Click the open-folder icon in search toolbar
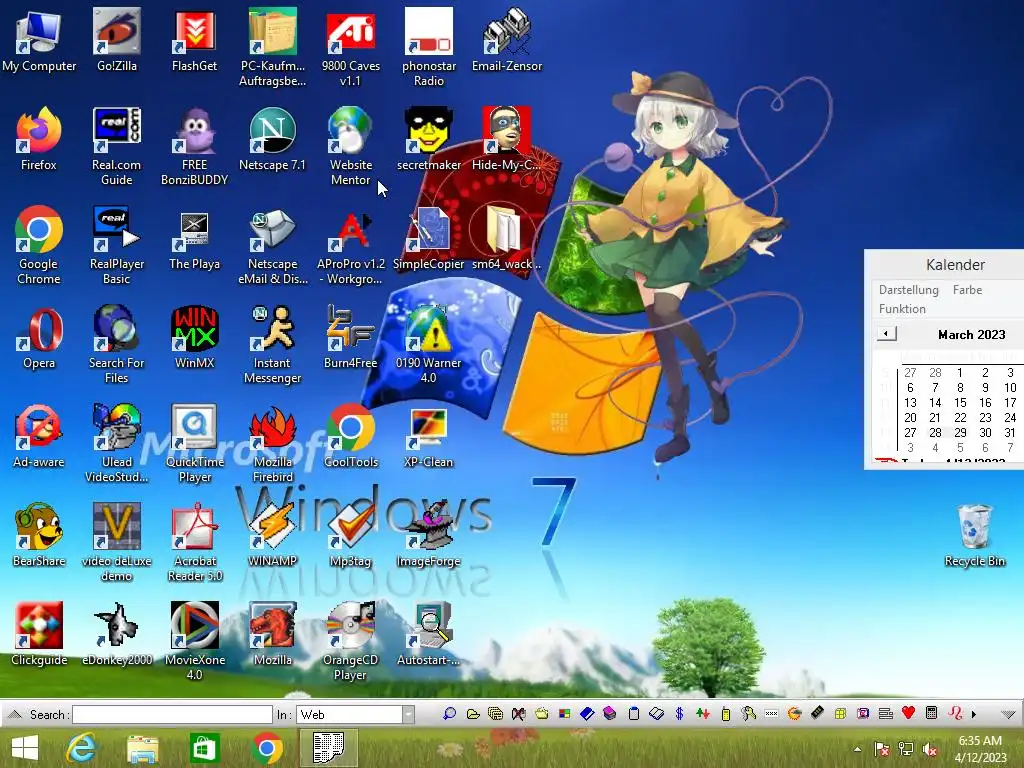The width and height of the screenshot is (1024, 768). coord(473,714)
